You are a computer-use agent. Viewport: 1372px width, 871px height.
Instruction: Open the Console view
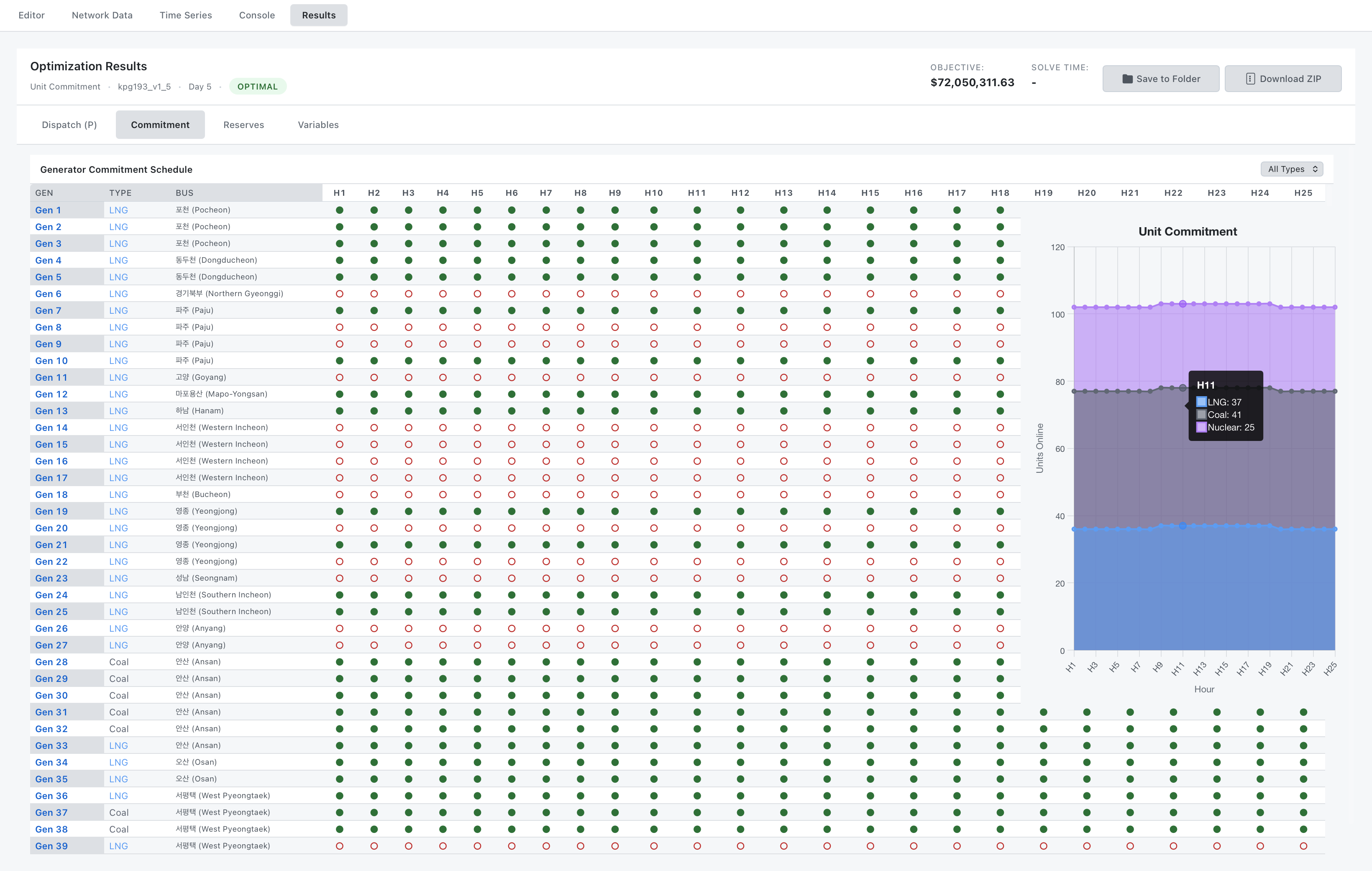(256, 15)
